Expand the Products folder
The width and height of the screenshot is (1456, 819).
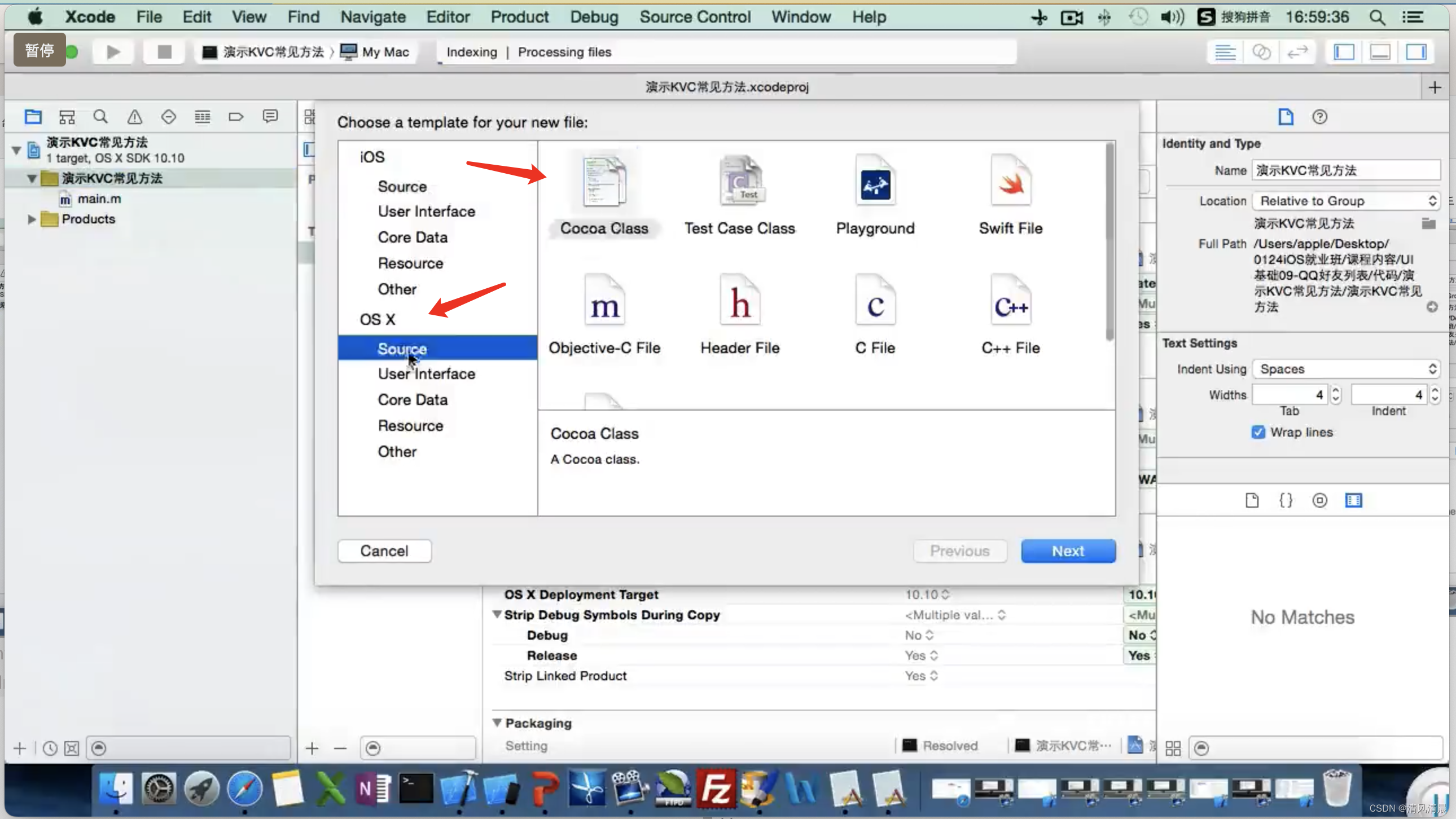coord(32,219)
